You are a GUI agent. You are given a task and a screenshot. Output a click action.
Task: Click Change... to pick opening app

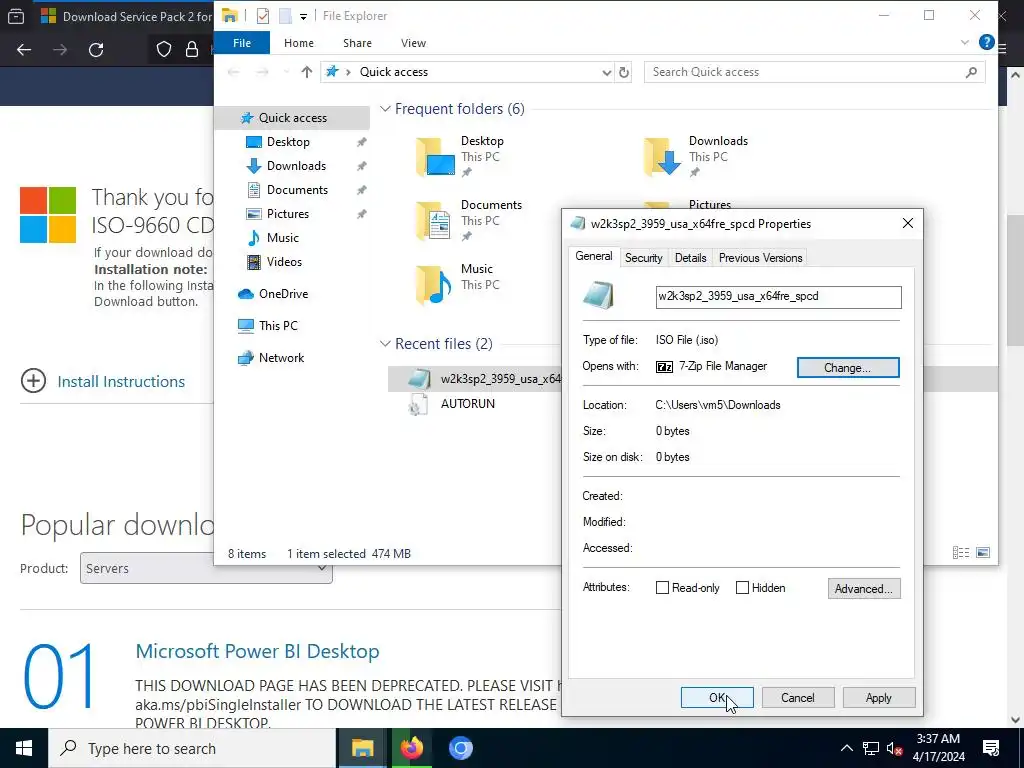(848, 368)
